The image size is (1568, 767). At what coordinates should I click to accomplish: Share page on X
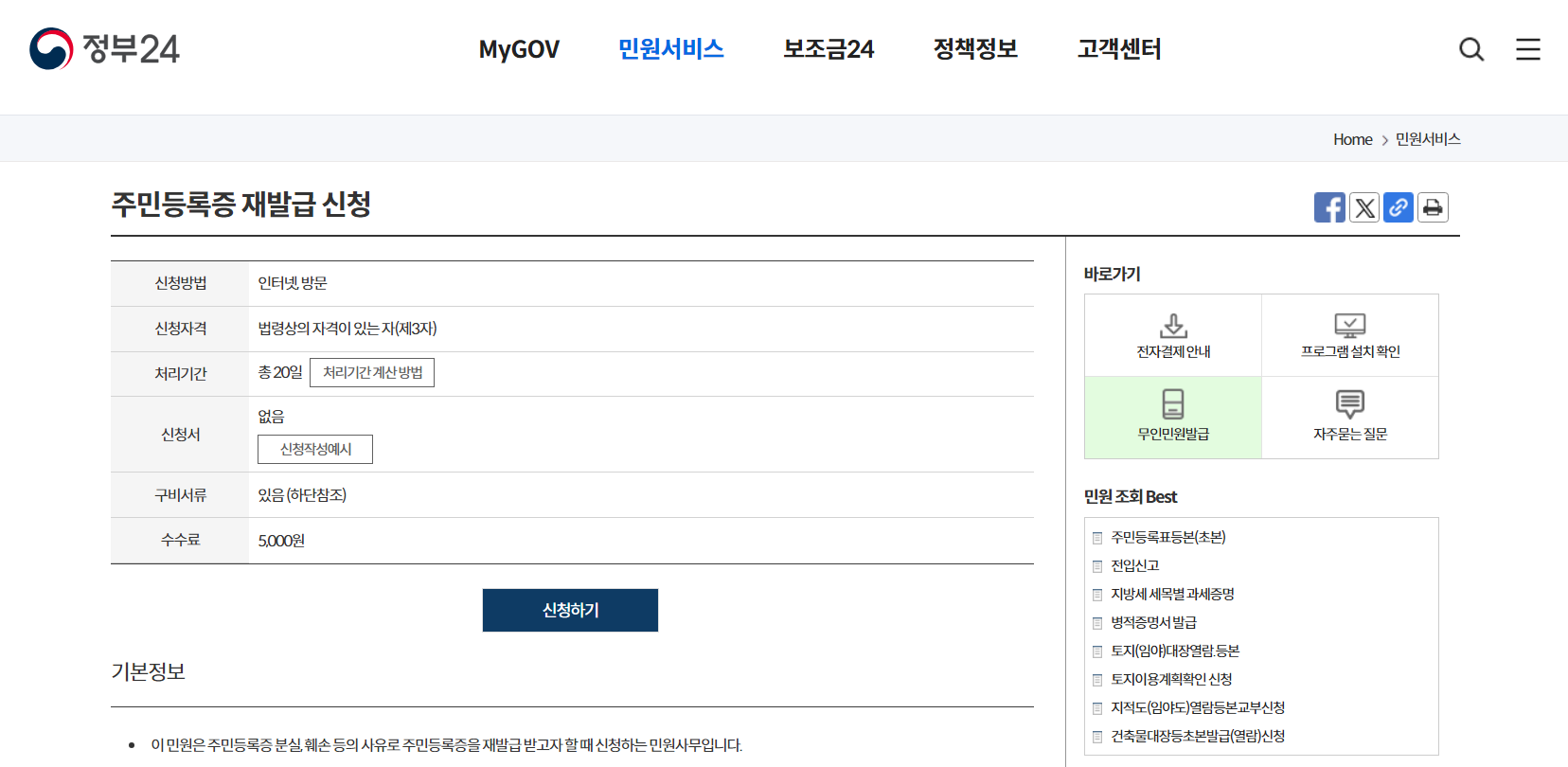[1364, 207]
